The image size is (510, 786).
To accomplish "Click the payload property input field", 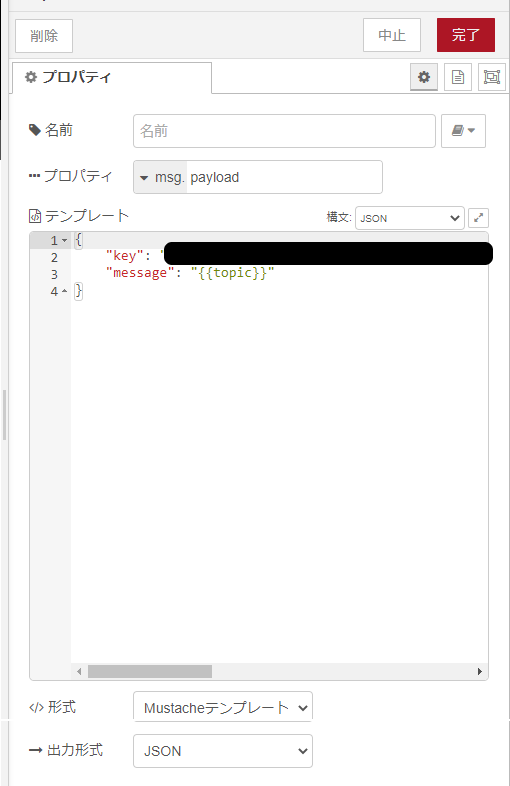I will click(x=284, y=177).
